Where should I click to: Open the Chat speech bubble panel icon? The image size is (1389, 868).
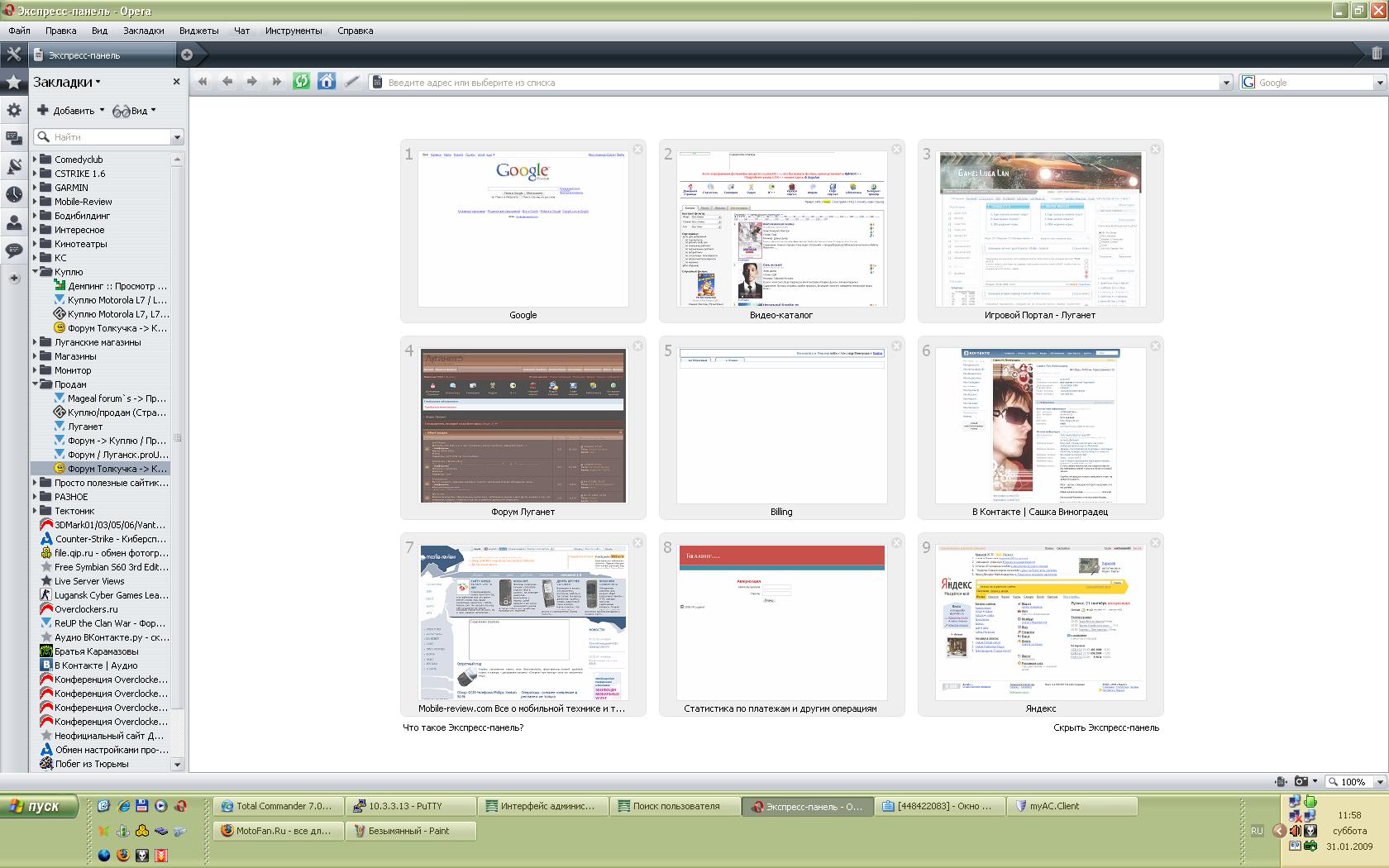pyautogui.click(x=14, y=250)
